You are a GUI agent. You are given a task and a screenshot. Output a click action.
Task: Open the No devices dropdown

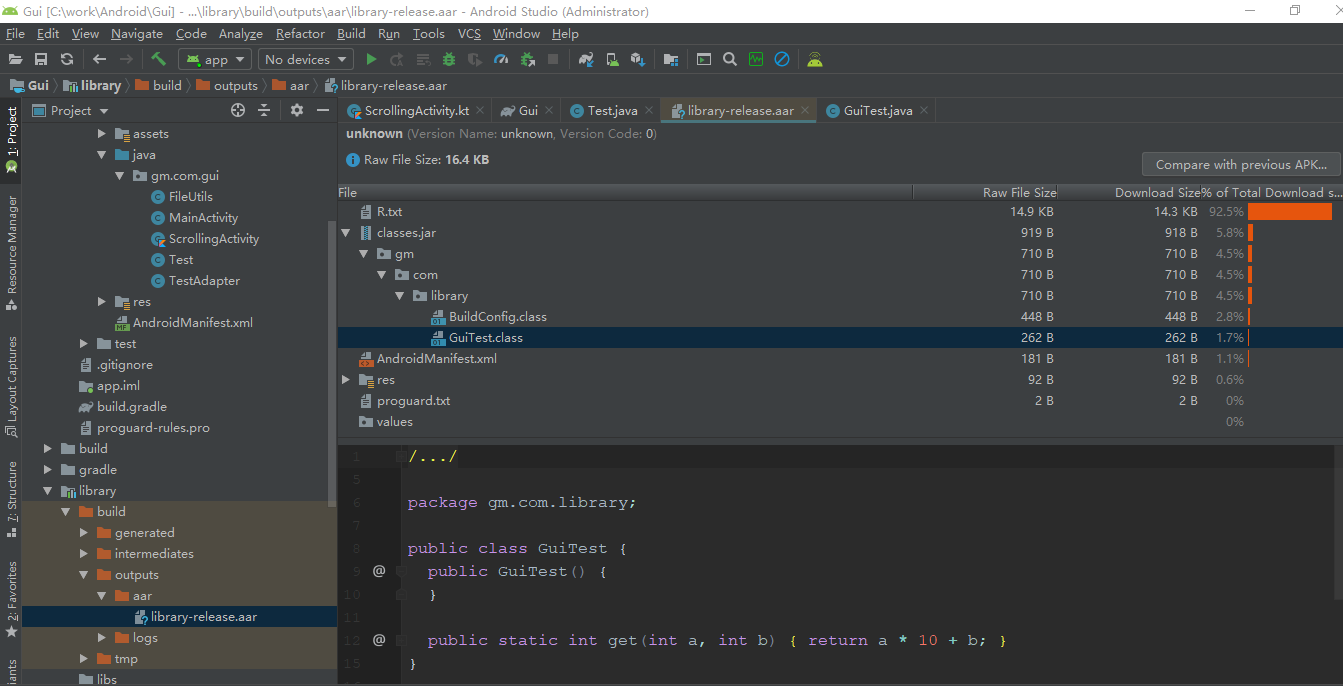[305, 59]
